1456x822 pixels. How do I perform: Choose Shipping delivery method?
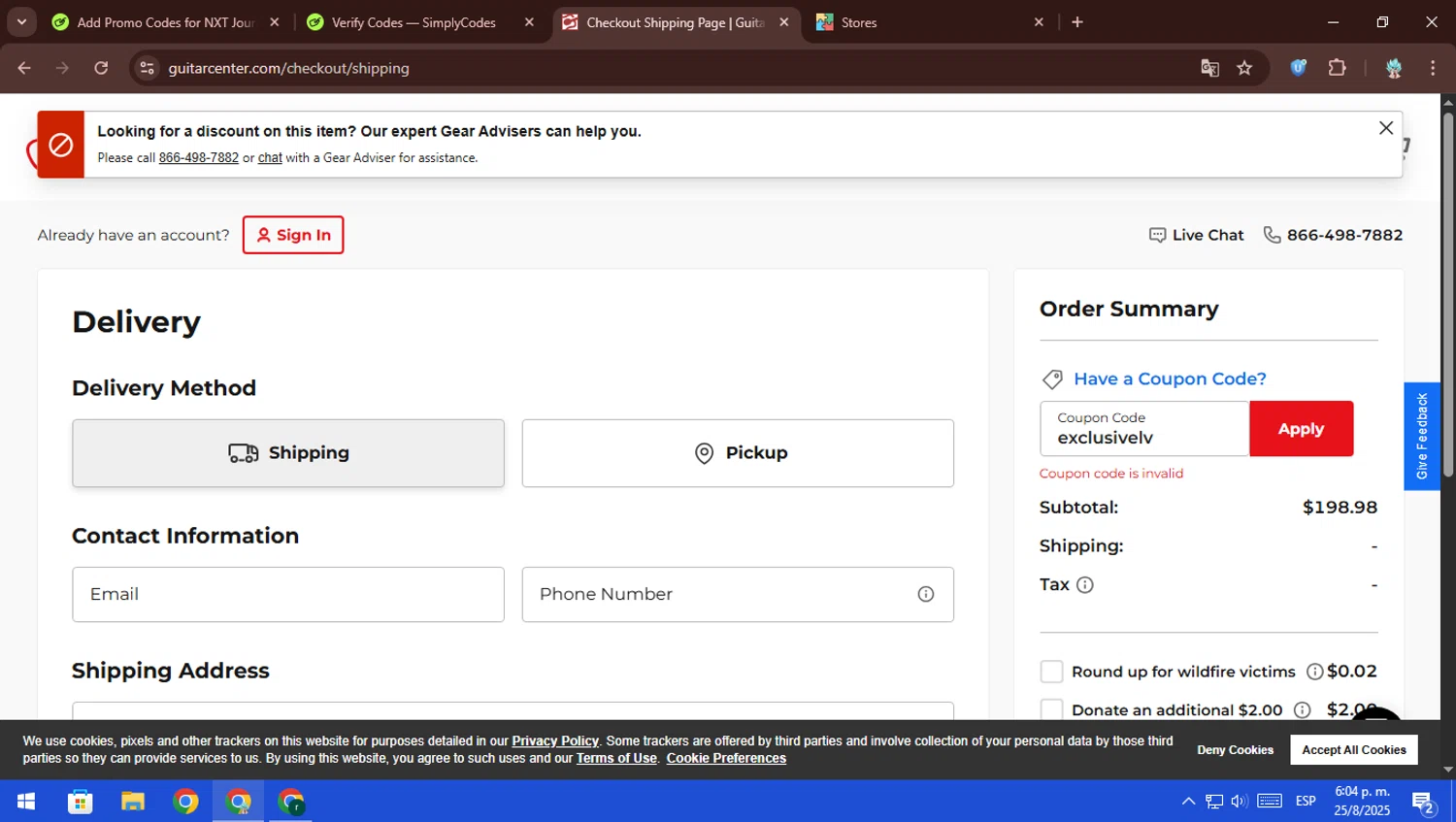click(288, 453)
